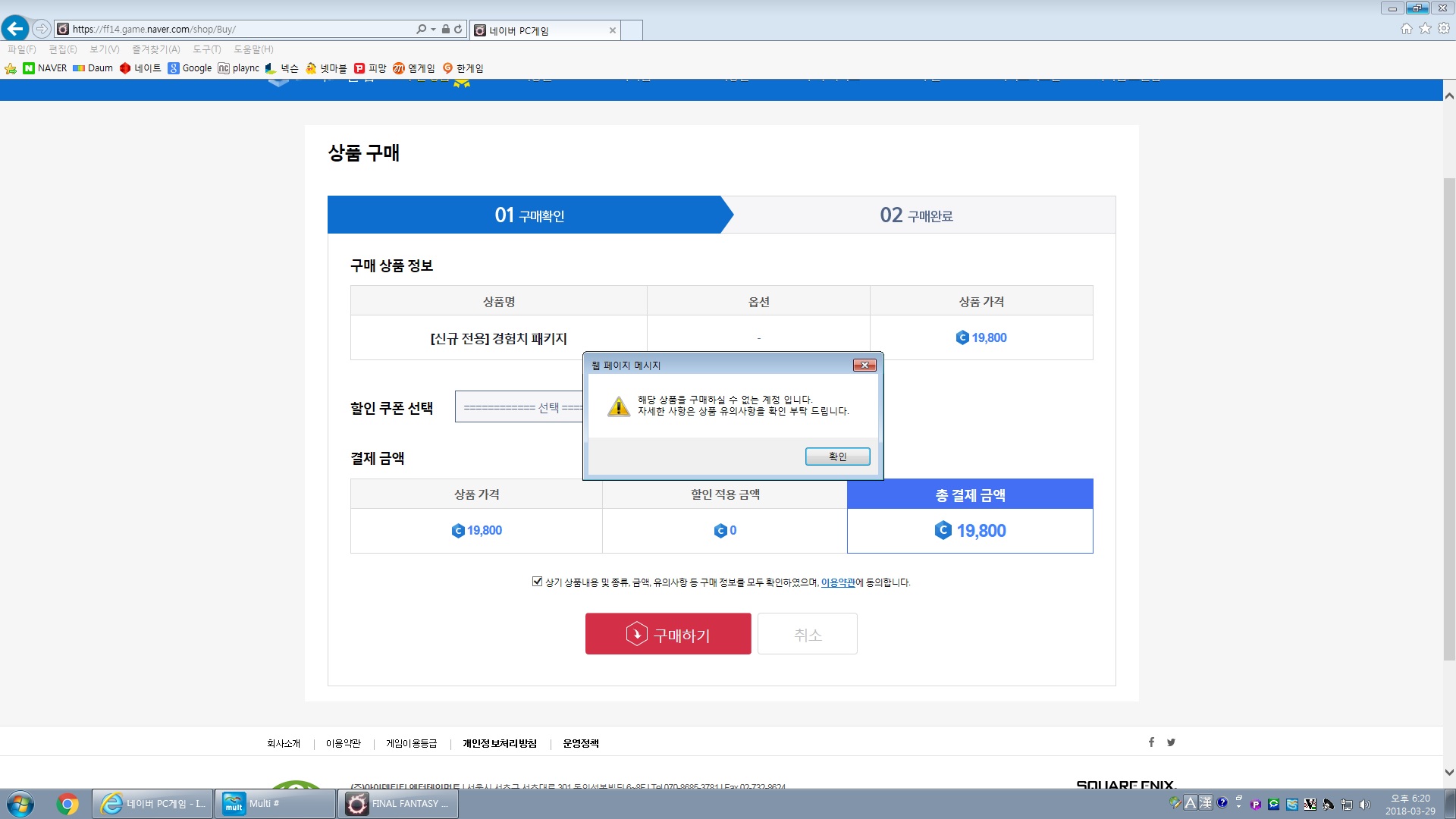Screen dimensions: 1456x819
Task: Click the Twitter icon in footer
Action: pos(1171,742)
